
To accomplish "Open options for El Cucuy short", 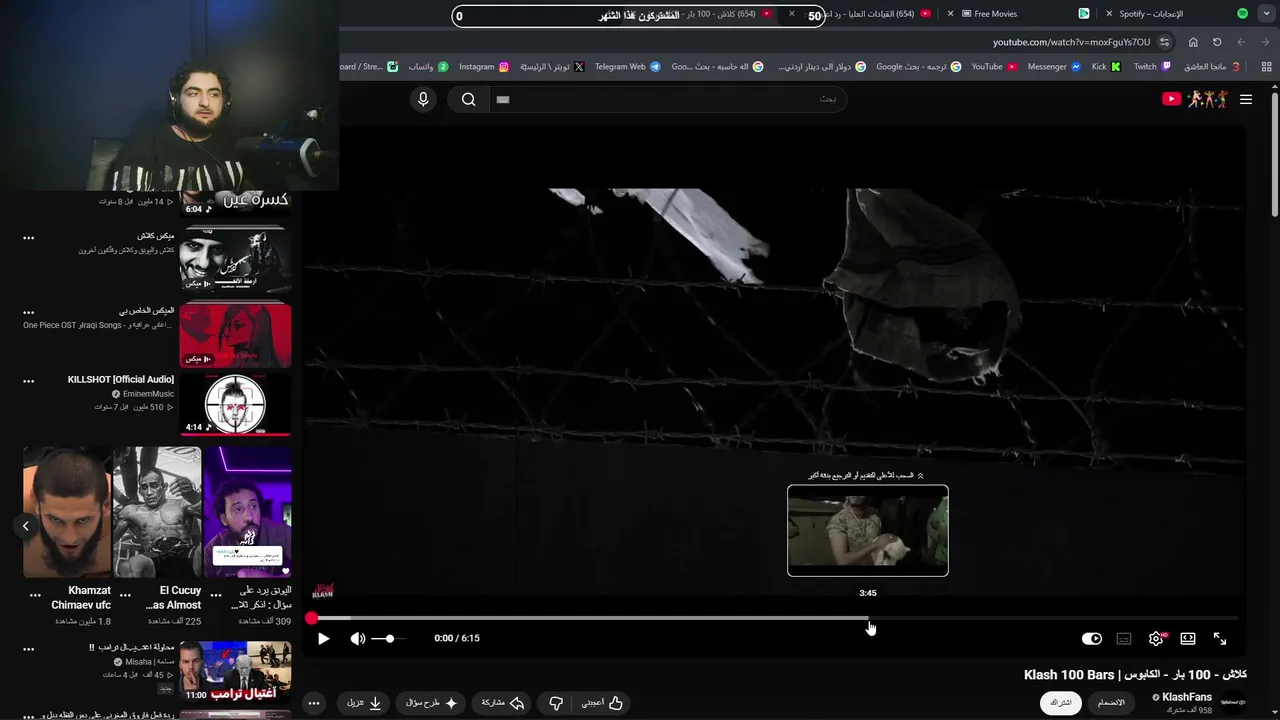I will tap(125, 594).
